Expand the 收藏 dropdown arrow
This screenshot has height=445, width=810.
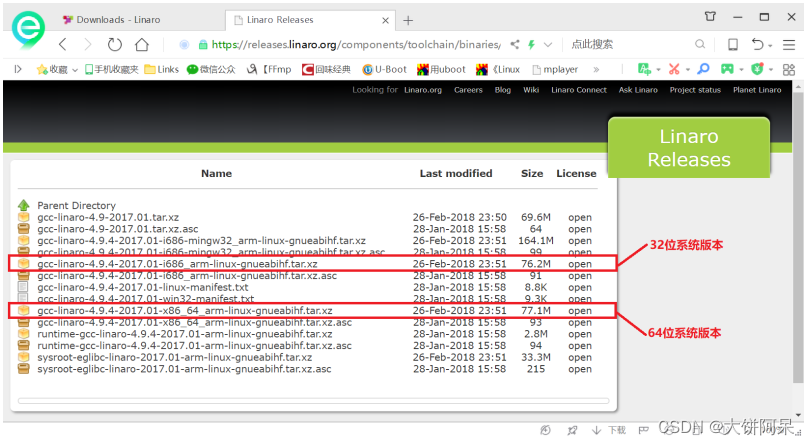(x=75, y=70)
